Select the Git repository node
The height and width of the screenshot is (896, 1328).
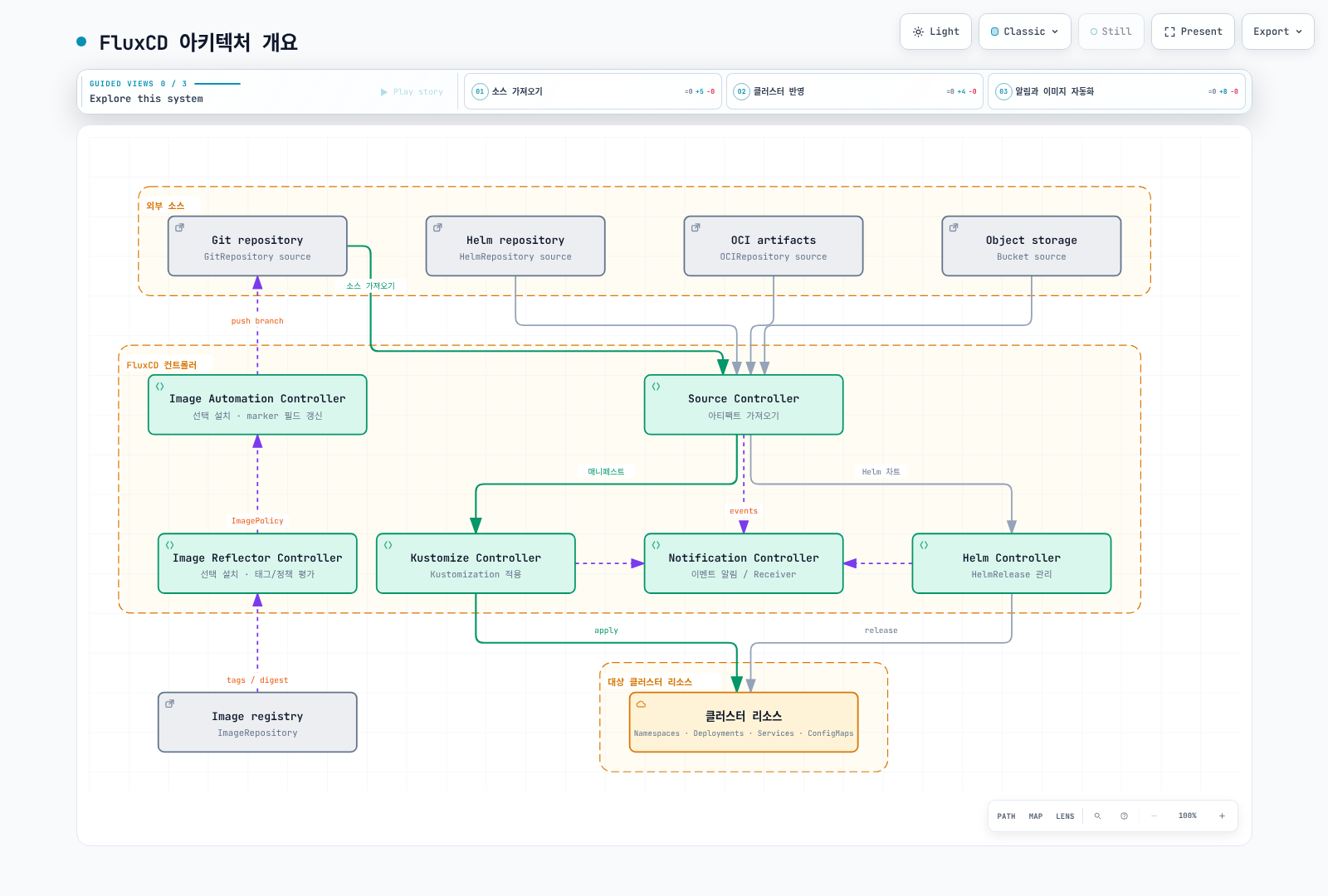[257, 246]
